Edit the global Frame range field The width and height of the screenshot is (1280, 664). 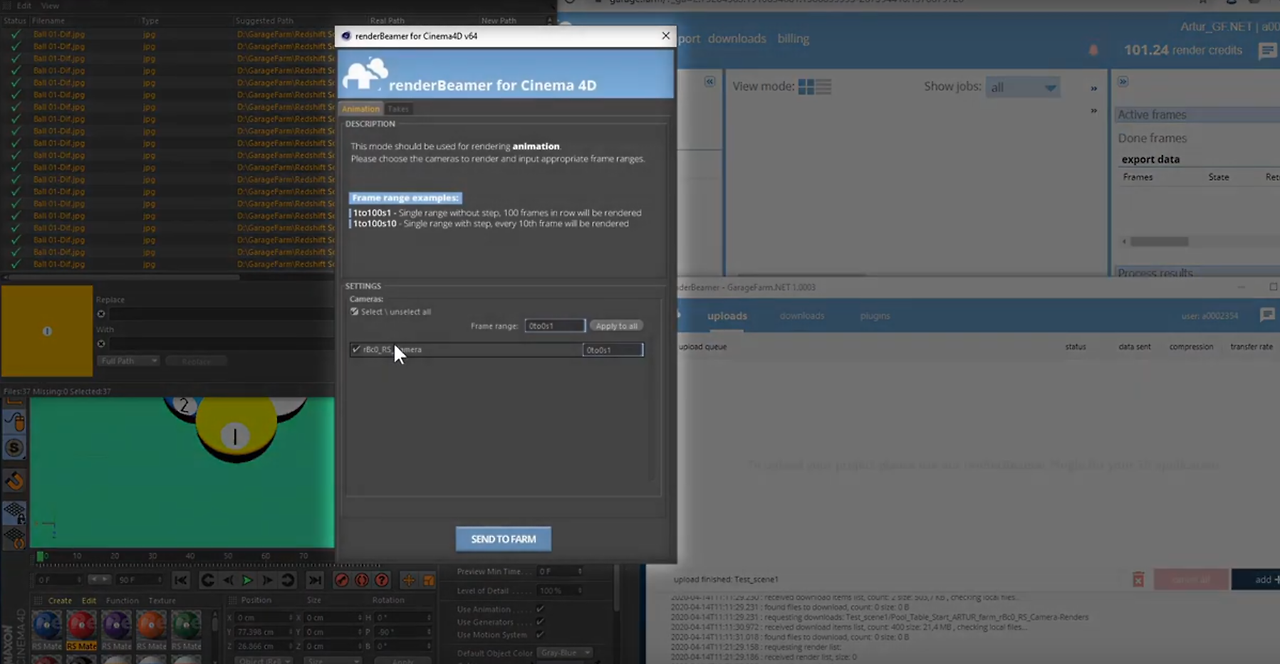click(554, 326)
